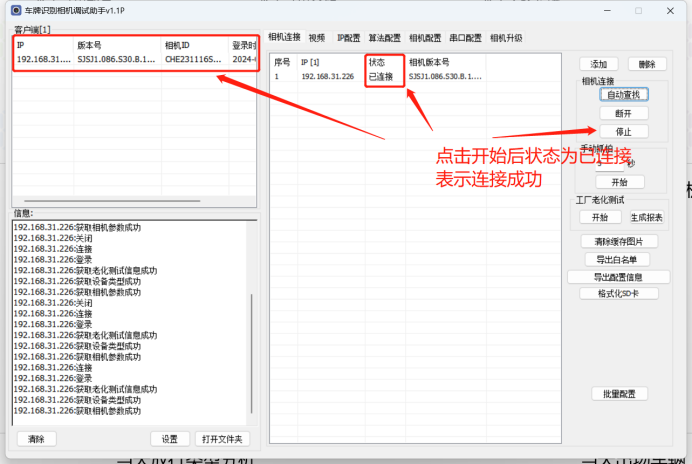The image size is (692, 464).
Task: Click the 状态 column header
Action: pos(385,62)
